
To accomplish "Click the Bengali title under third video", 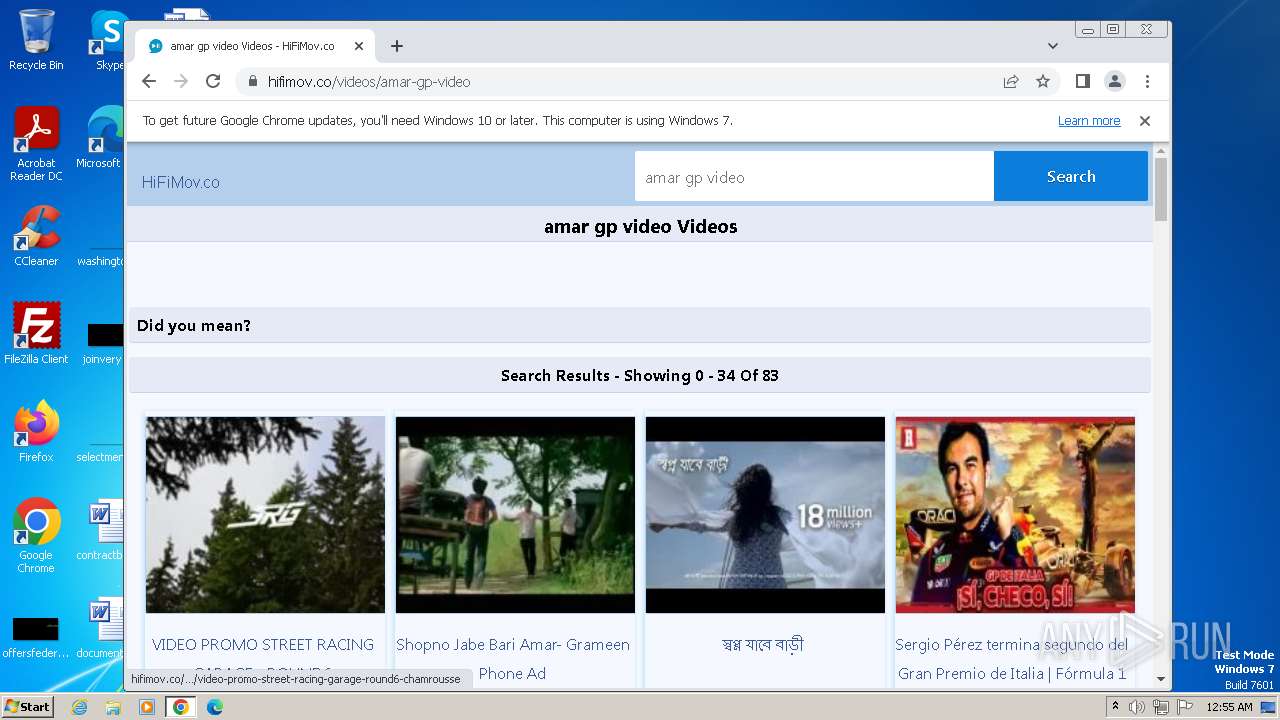I will click(762, 645).
